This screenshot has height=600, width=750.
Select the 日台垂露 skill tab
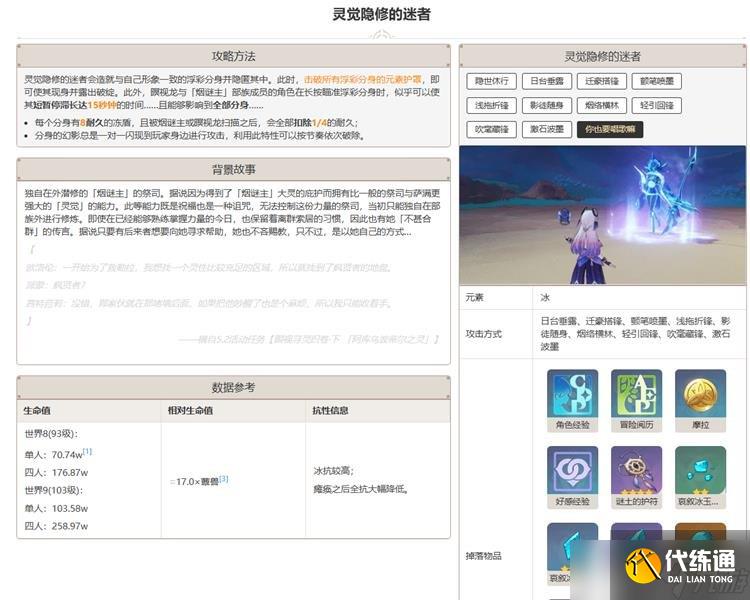[x=547, y=81]
